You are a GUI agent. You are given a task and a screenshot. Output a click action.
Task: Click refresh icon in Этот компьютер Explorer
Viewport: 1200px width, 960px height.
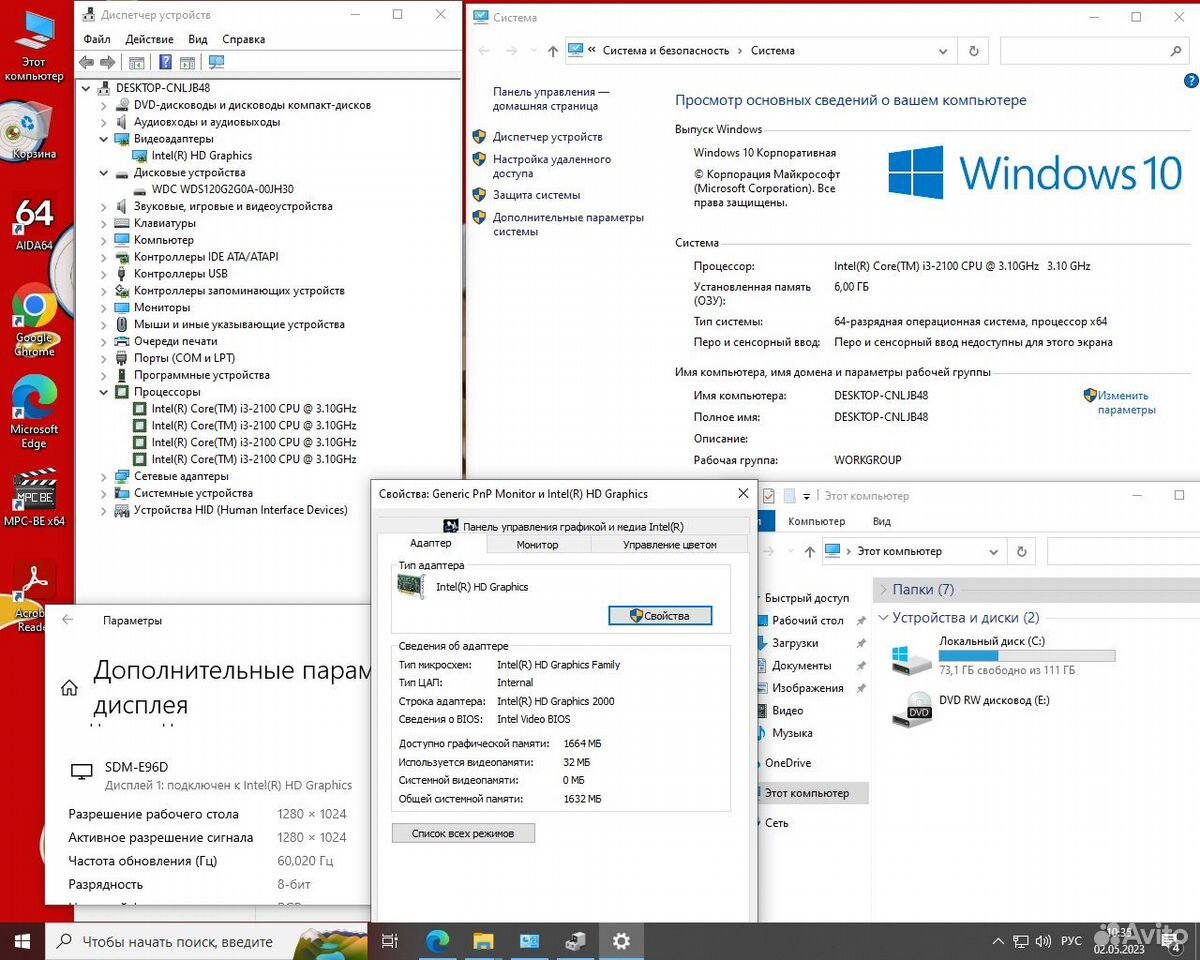point(1021,551)
